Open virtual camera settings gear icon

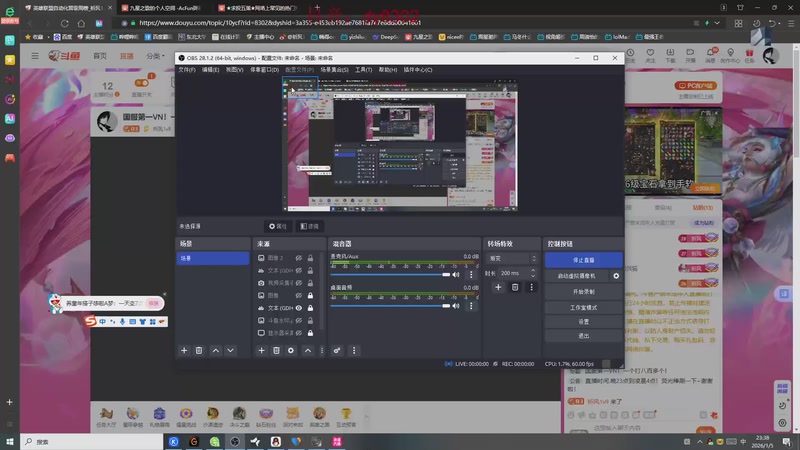616,276
